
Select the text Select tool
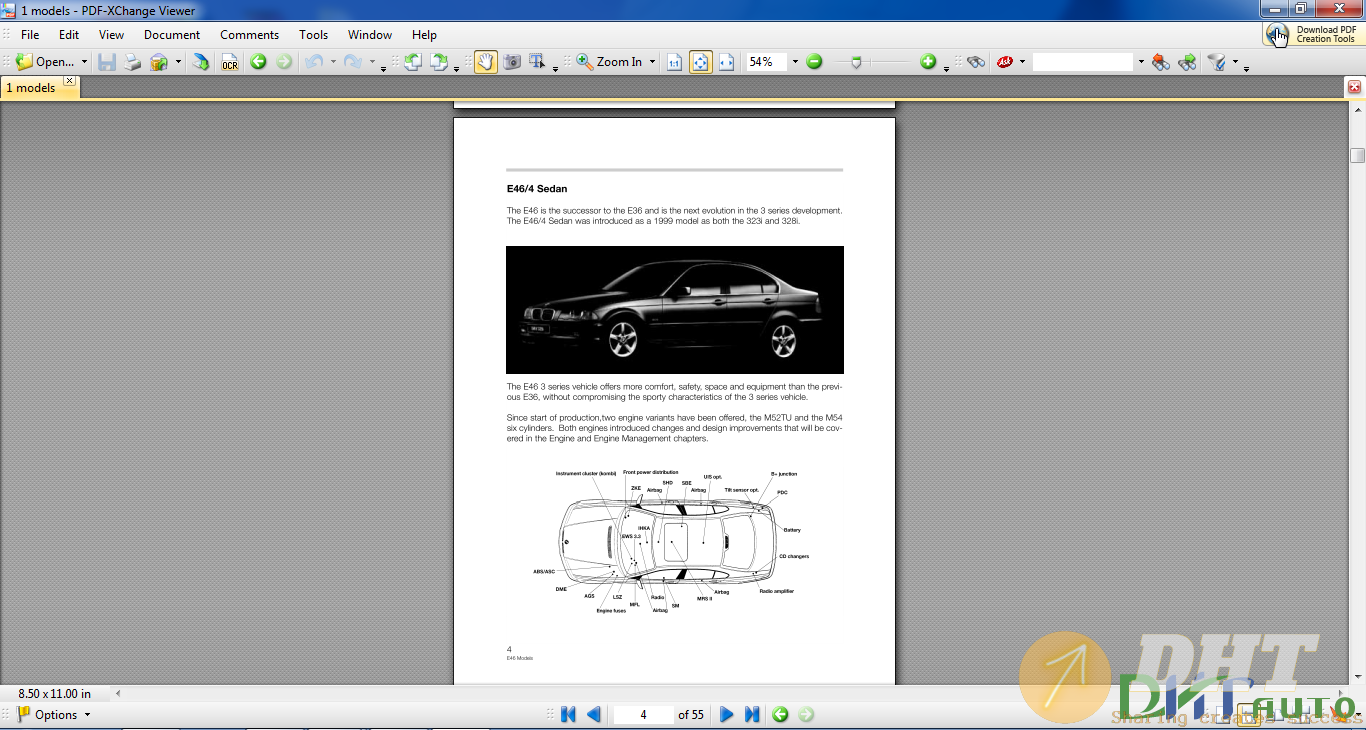tap(537, 62)
